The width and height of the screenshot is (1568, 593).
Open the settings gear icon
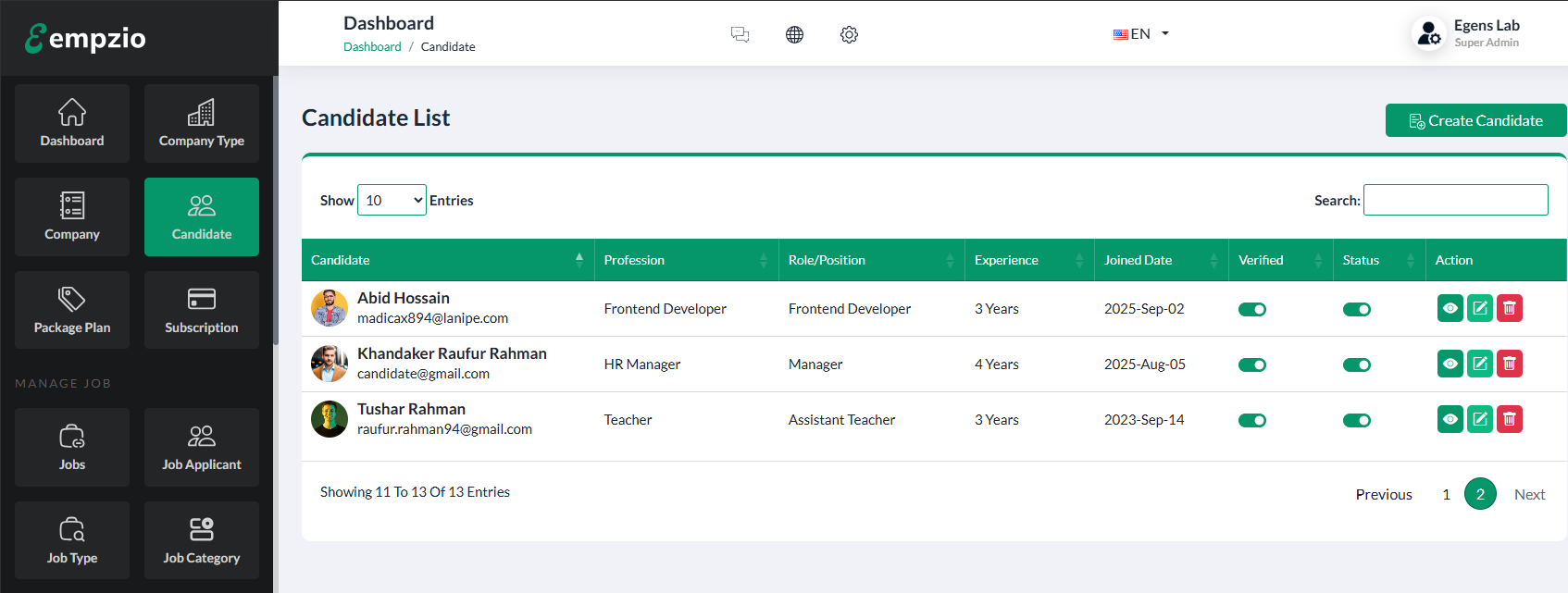(x=849, y=34)
